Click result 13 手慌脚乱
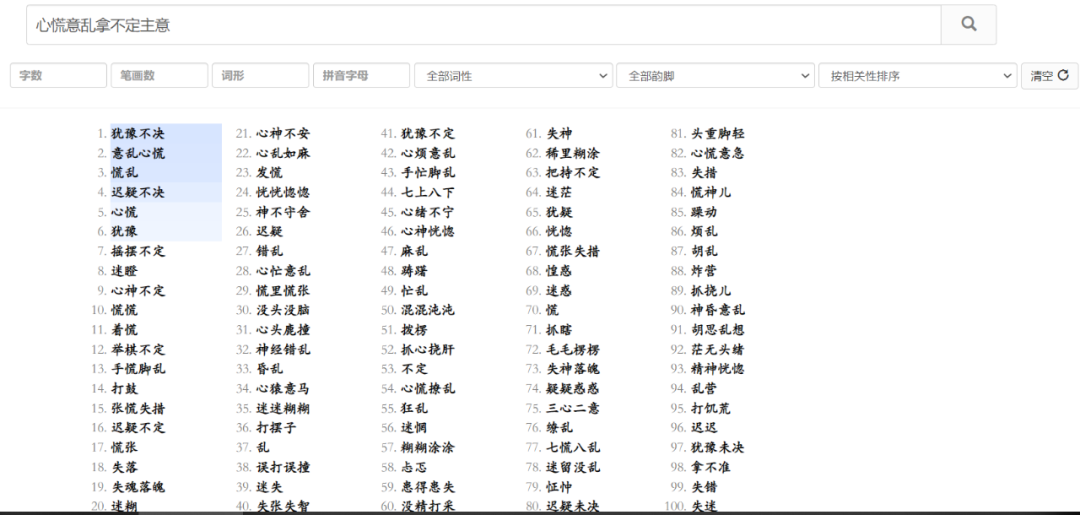Viewport: 1080px width, 515px height. (x=138, y=369)
